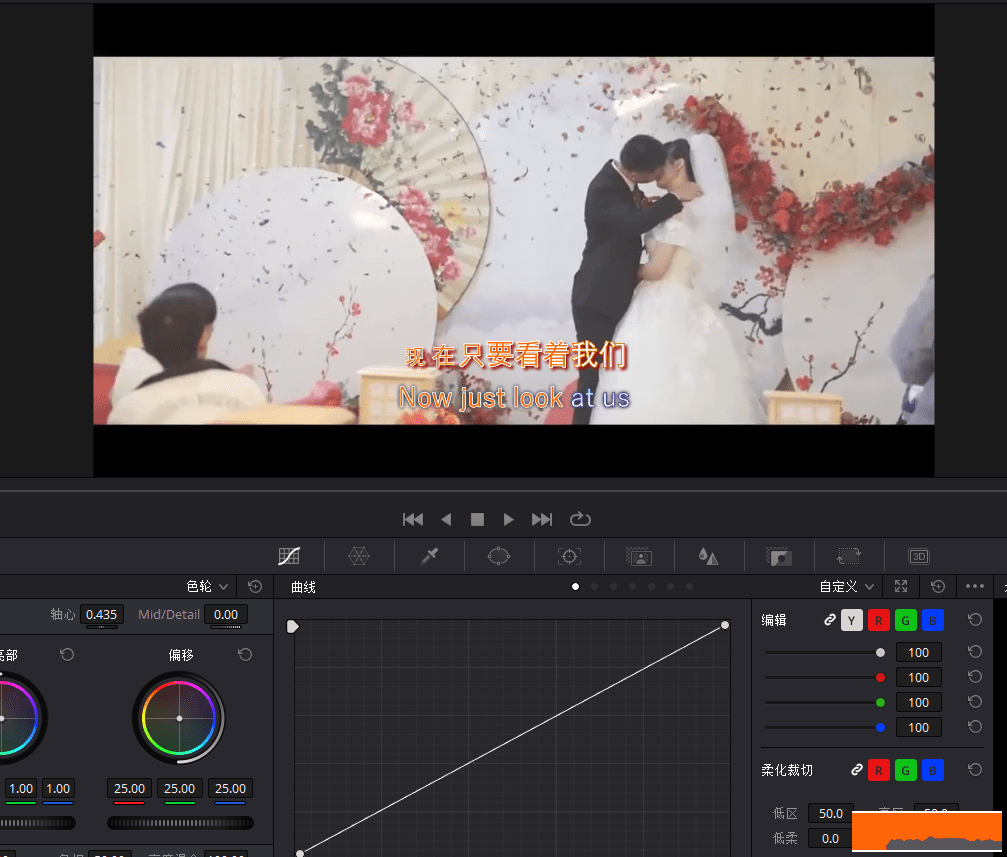1007x857 pixels.
Task: Open the curves three-dot options menu
Action: (975, 586)
